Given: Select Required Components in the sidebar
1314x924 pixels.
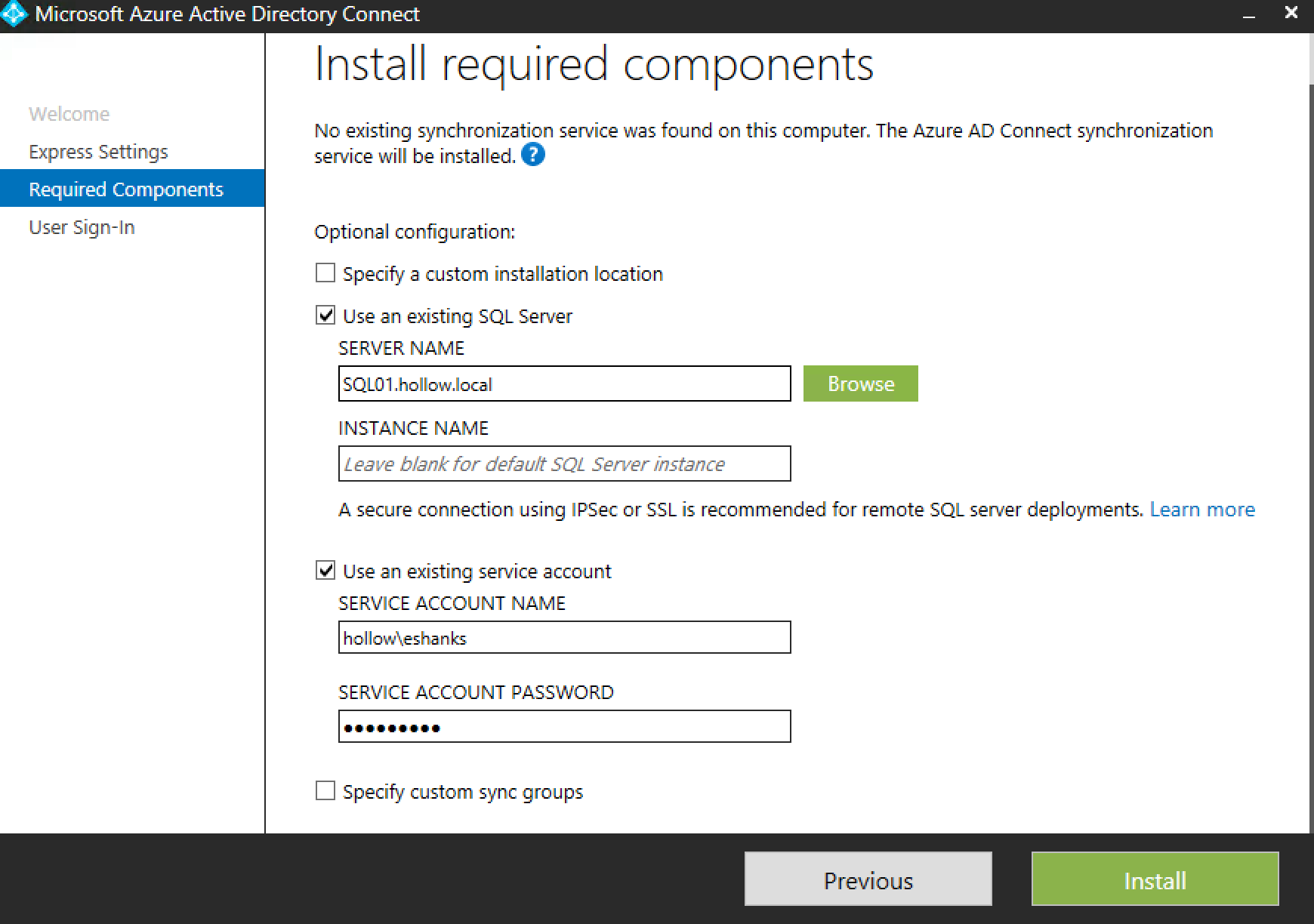Looking at the screenshot, I should coord(126,189).
